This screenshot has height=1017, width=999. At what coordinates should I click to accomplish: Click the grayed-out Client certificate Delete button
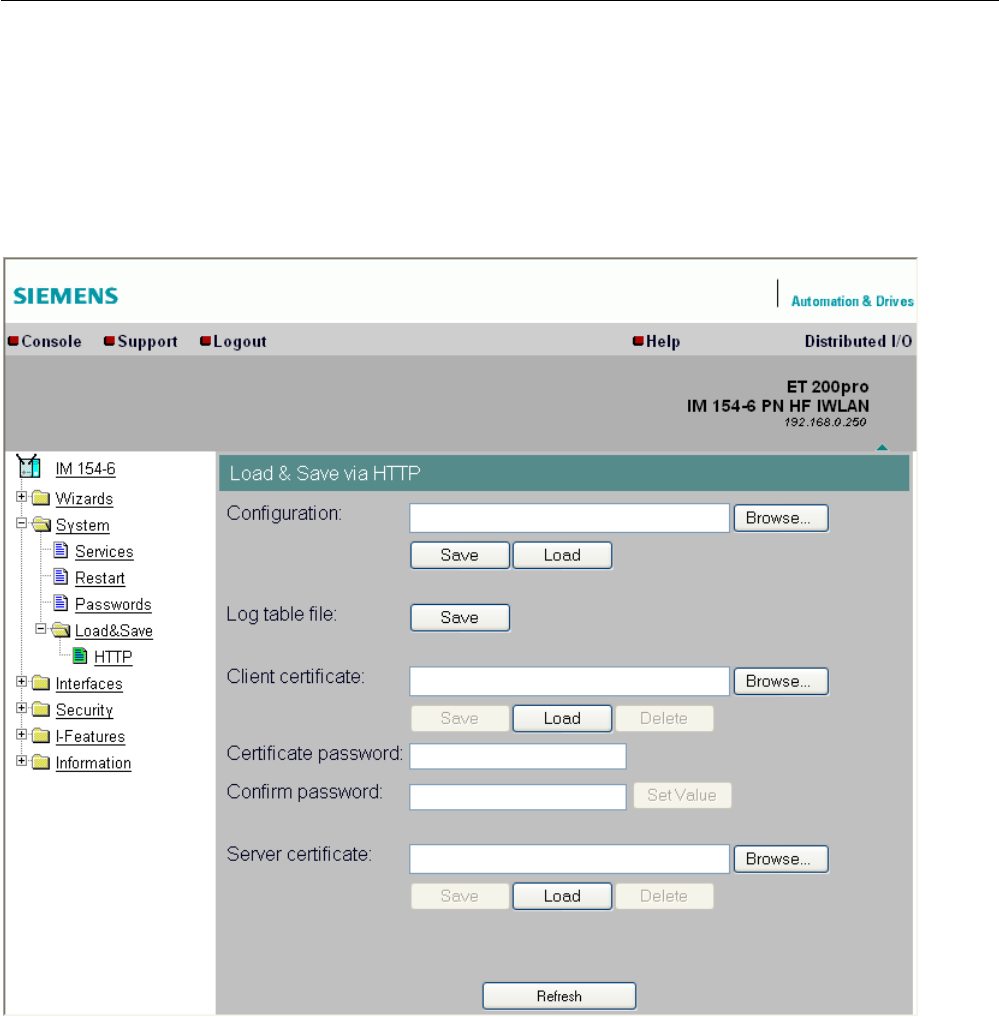(664, 718)
